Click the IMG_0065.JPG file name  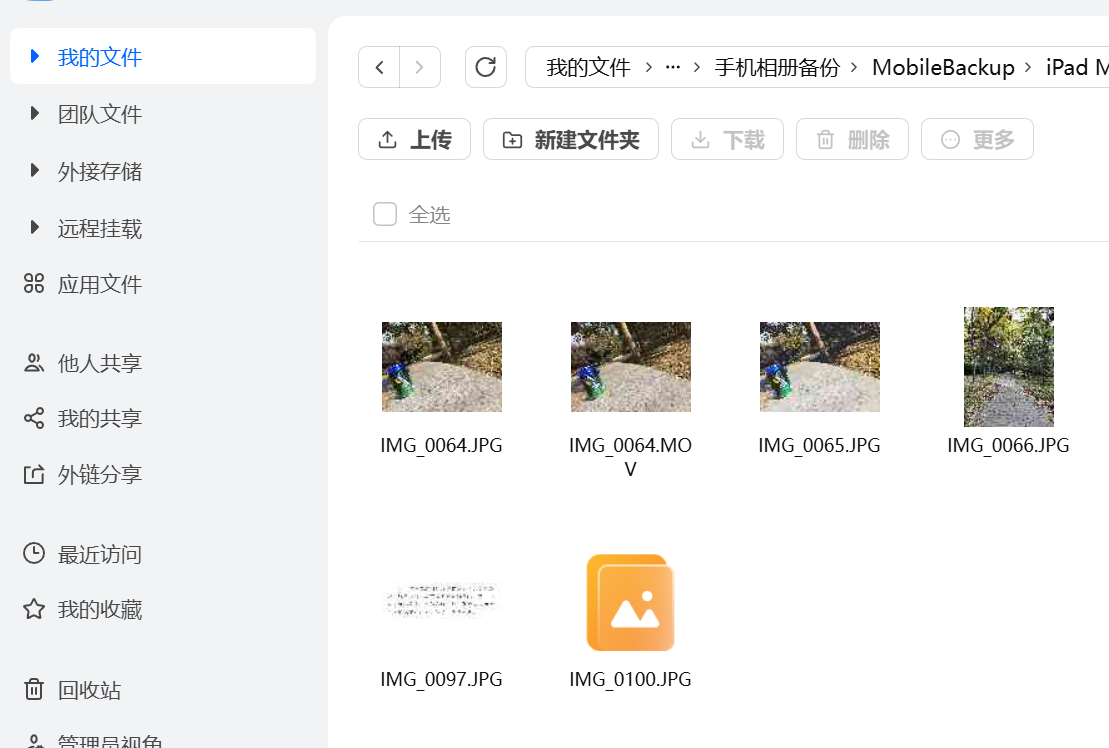819,445
